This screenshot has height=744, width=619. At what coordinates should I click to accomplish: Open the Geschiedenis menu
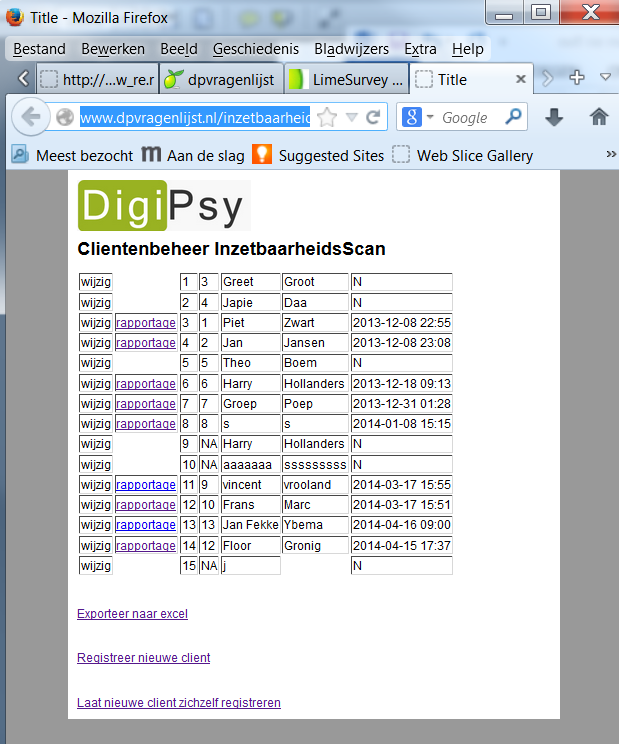pos(256,49)
